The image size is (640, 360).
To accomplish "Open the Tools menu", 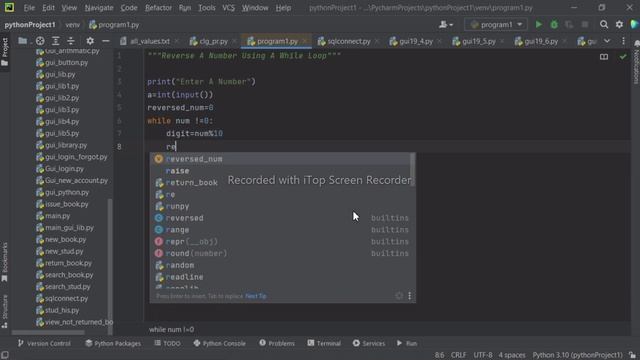I will coord(207,8).
